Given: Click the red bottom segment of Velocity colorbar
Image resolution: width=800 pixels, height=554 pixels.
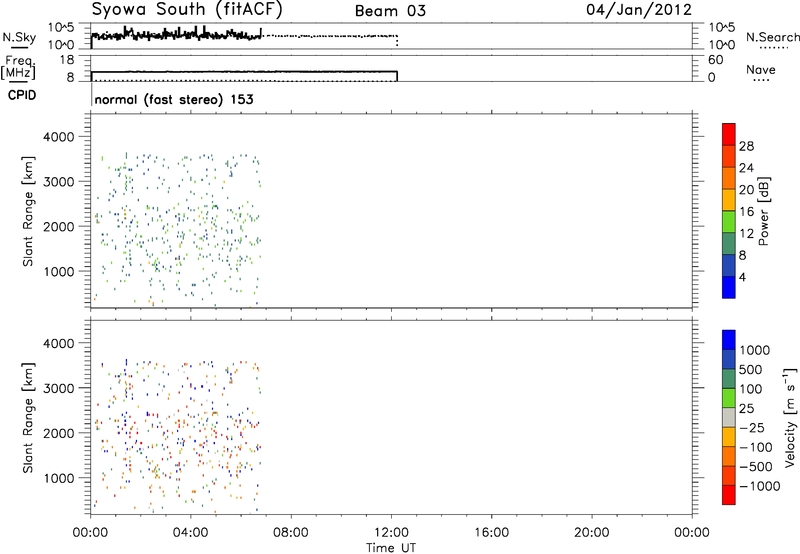Looking at the screenshot, I should click(729, 495).
